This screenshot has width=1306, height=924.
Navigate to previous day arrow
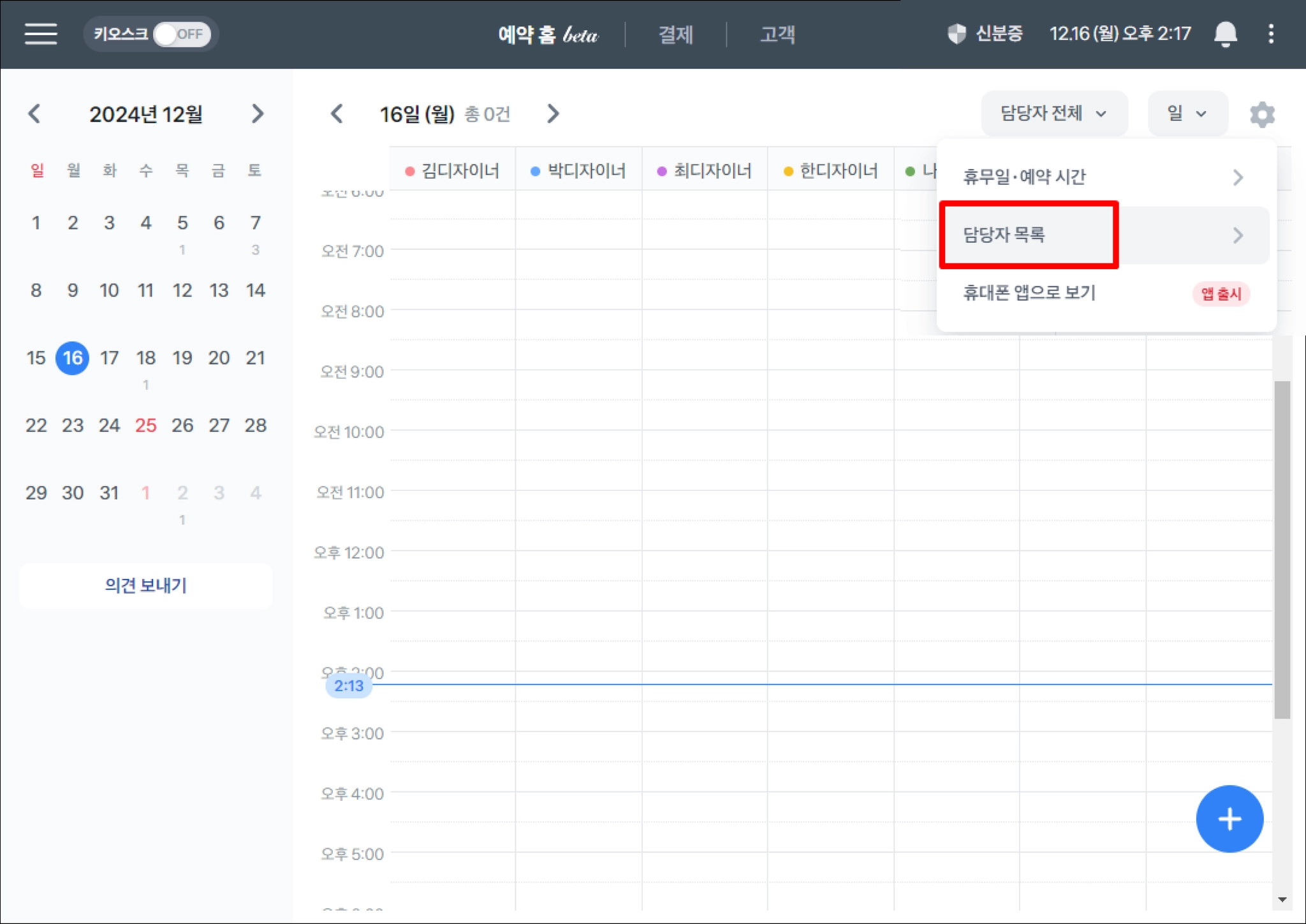click(x=337, y=114)
